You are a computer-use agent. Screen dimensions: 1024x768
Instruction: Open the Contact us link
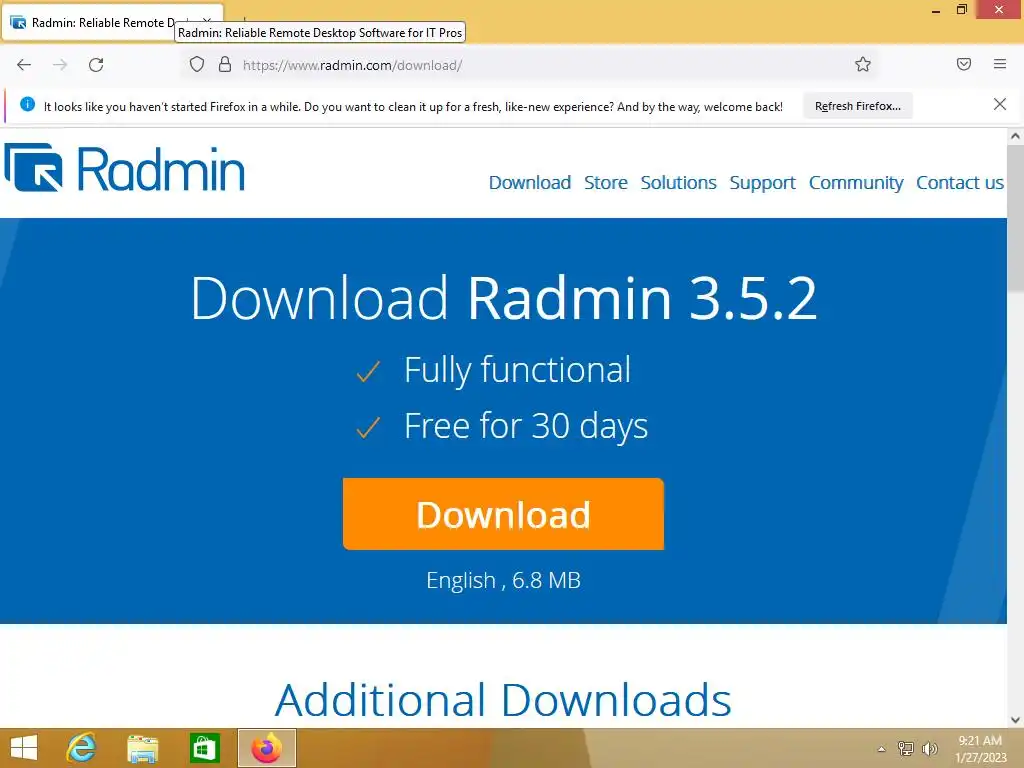click(x=959, y=182)
